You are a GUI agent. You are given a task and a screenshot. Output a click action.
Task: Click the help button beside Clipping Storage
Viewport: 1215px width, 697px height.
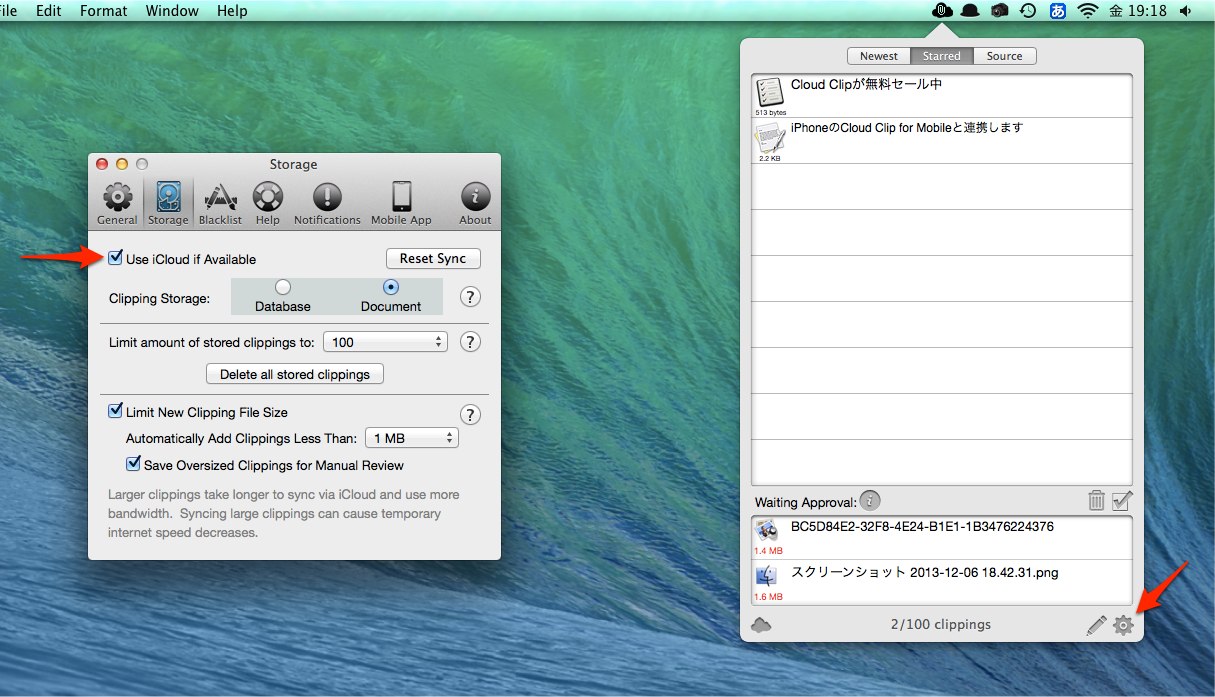470,297
